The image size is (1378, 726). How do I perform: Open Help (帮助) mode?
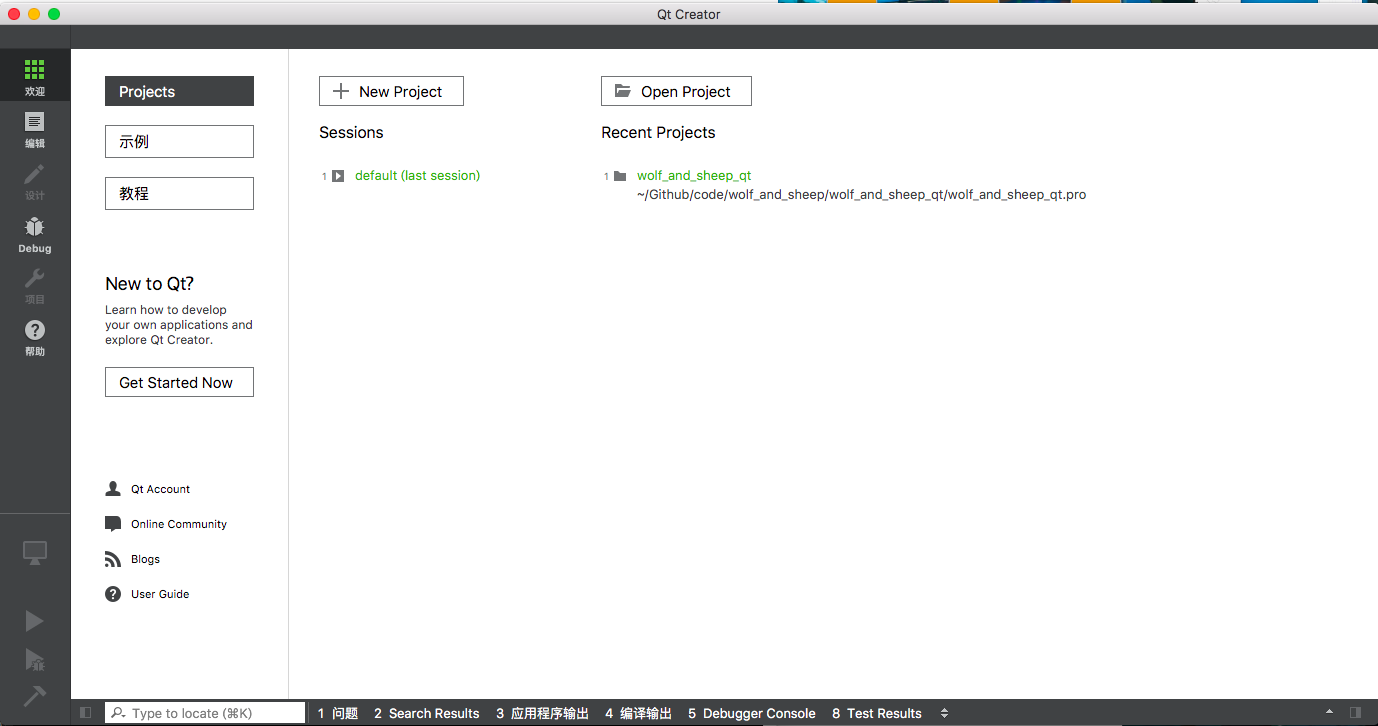point(35,336)
